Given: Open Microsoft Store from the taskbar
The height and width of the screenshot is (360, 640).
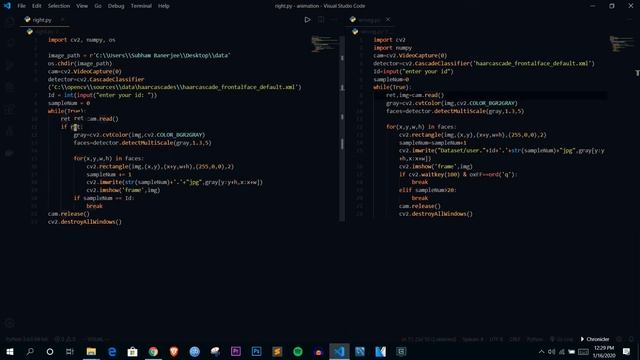Looking at the screenshot, I should click(x=133, y=351).
